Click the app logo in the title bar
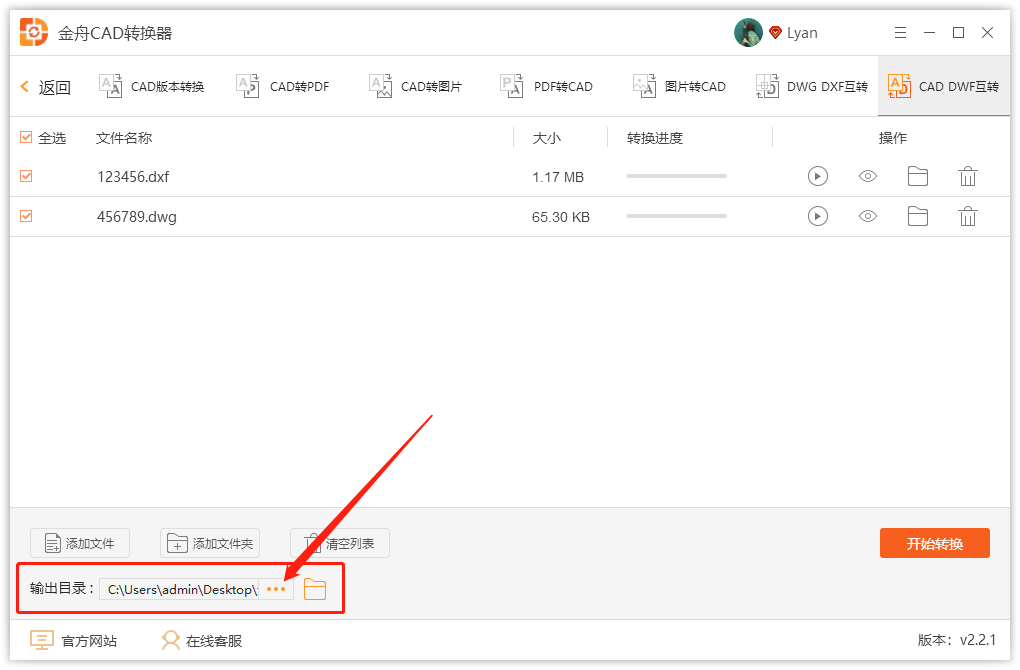 [33, 31]
